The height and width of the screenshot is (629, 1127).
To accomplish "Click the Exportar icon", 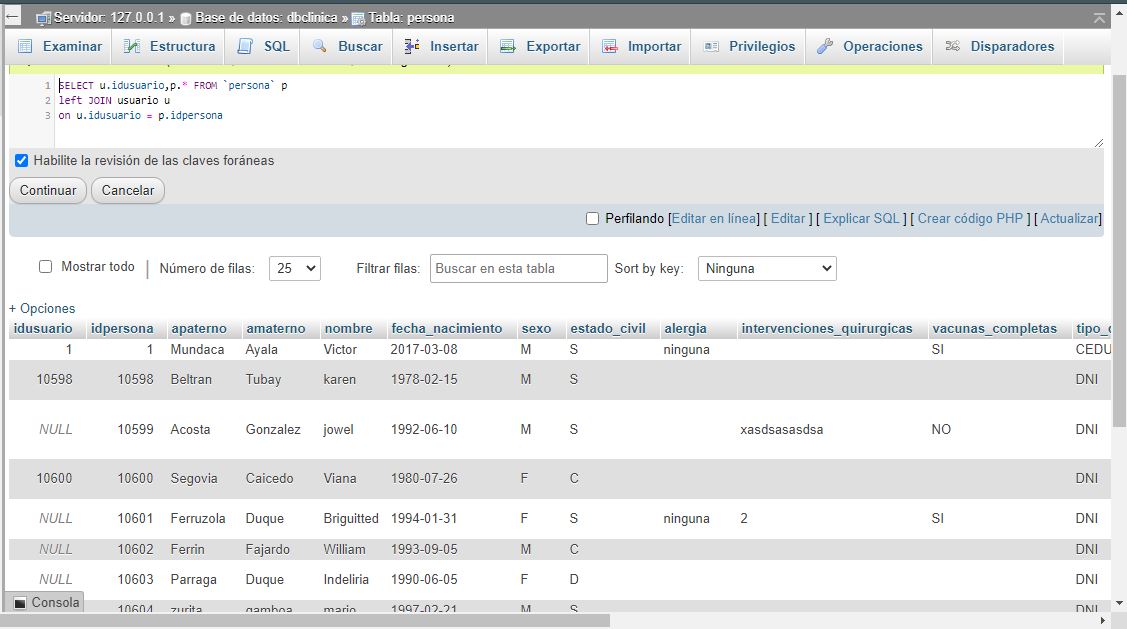I will coord(510,46).
